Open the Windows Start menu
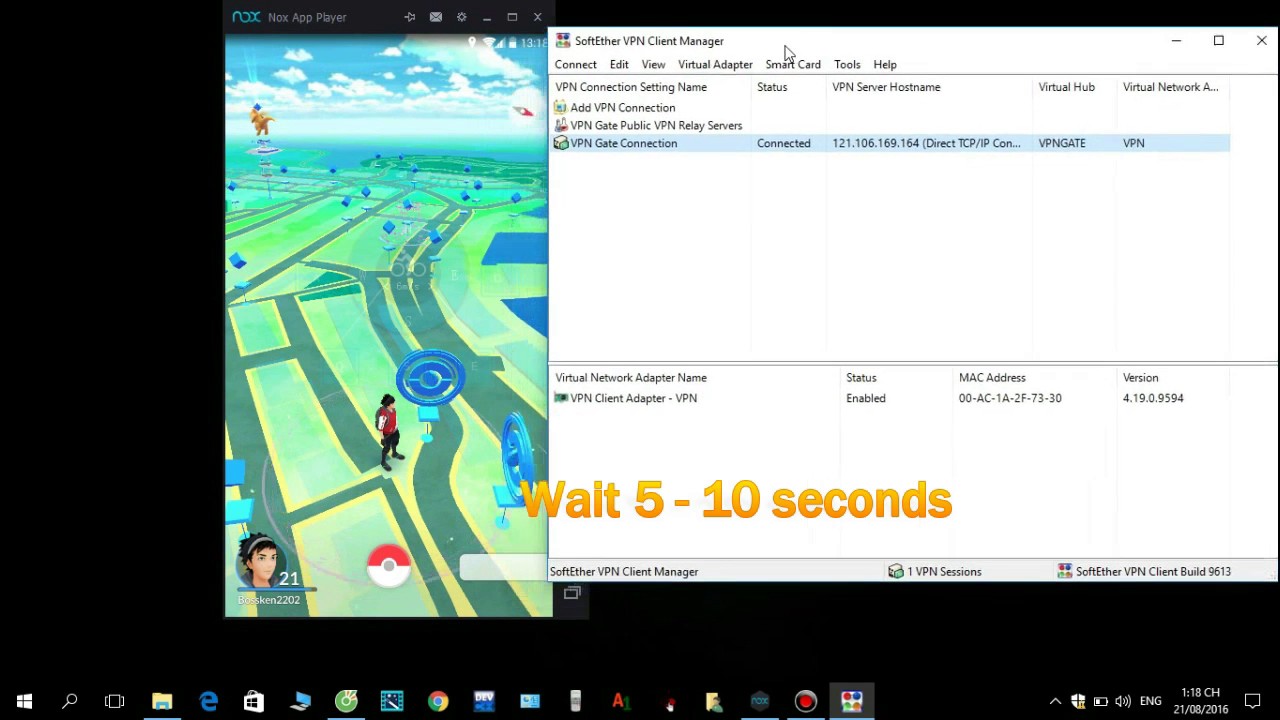The image size is (1280, 720). pos(24,701)
